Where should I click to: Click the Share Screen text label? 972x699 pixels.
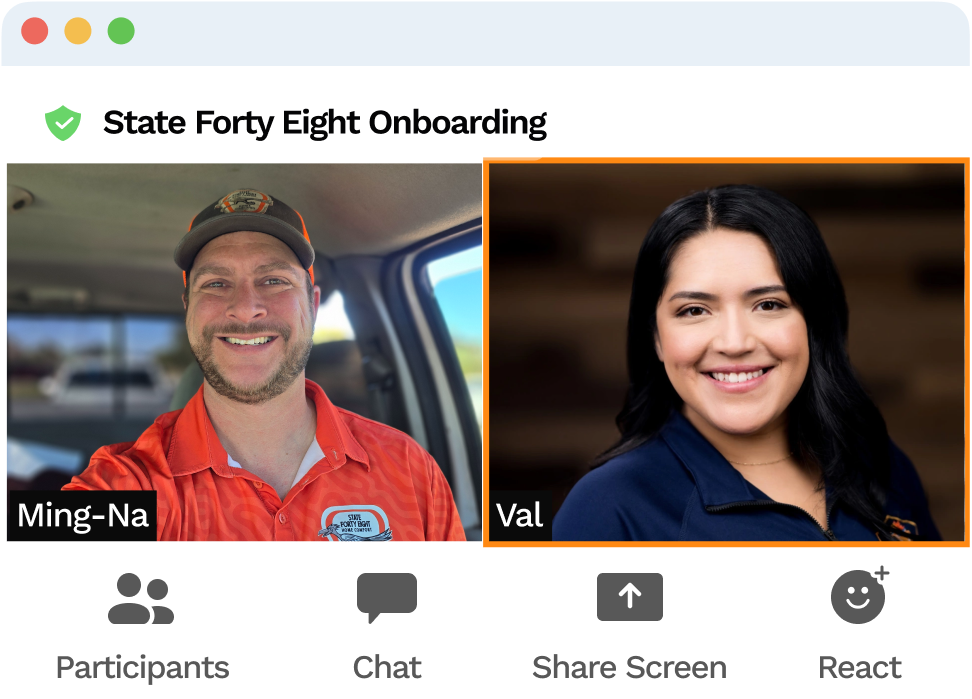tap(629, 667)
